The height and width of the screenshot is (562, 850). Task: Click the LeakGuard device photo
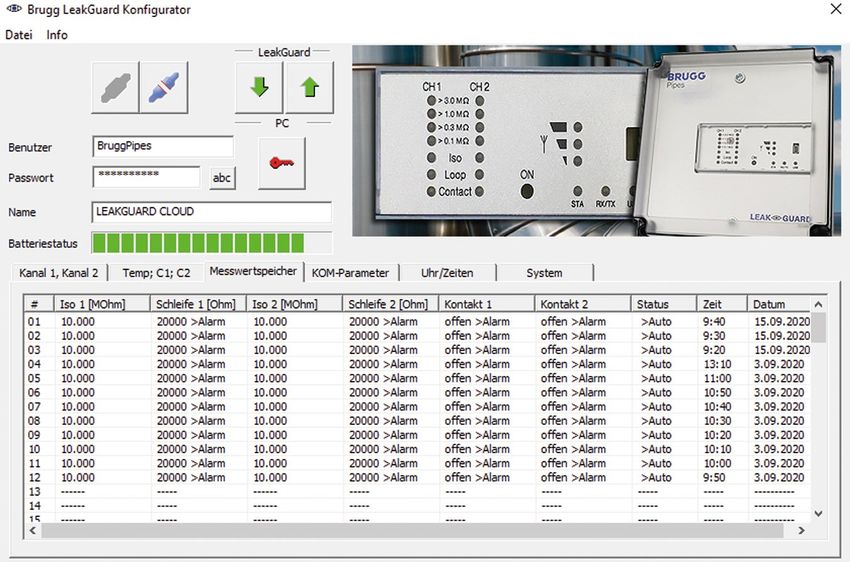coord(596,140)
